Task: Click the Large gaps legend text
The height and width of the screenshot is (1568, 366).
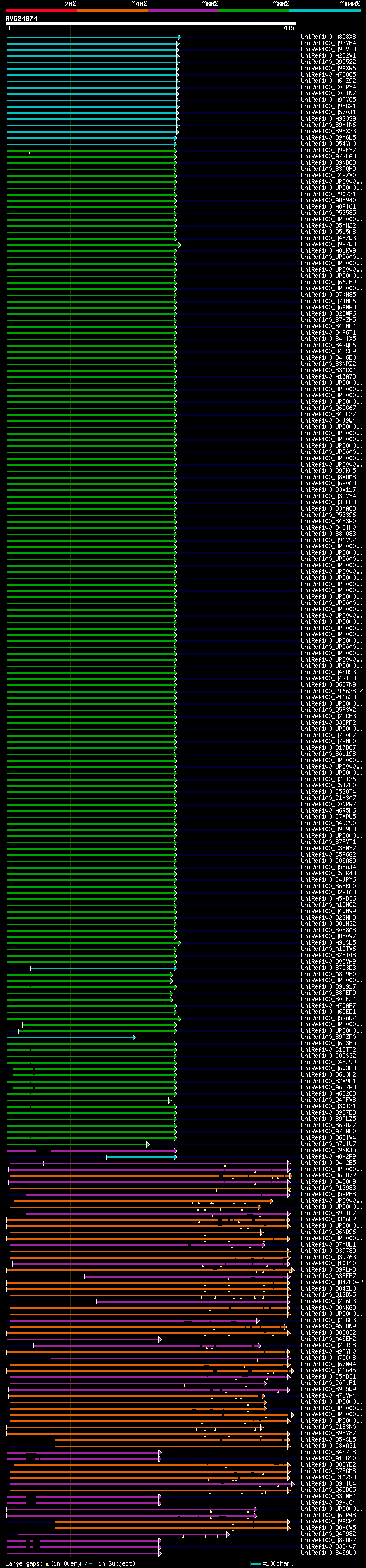Action: point(25,1564)
